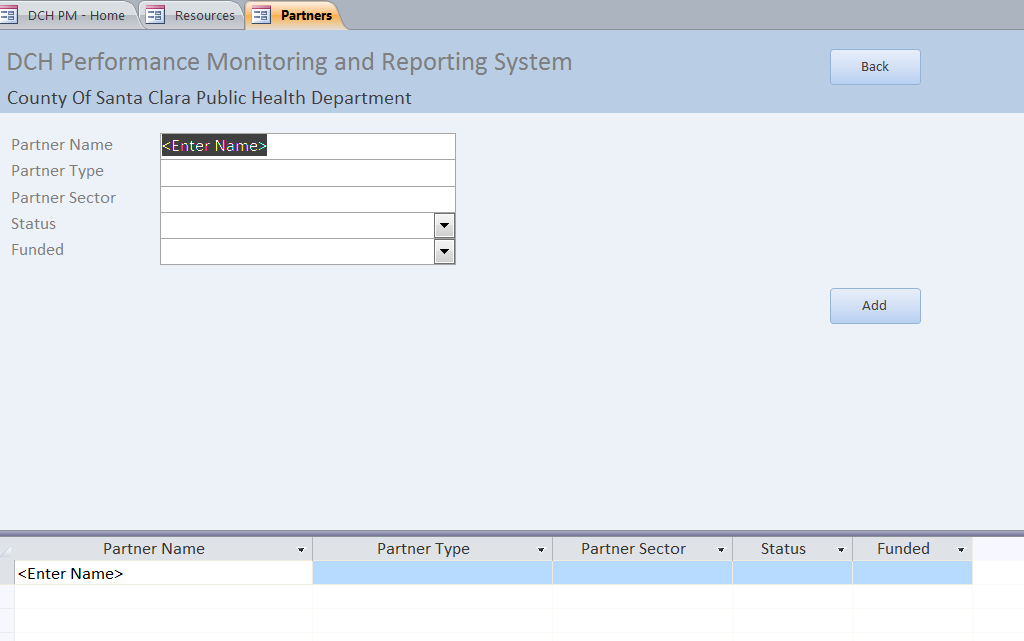This screenshot has width=1024, height=641.
Task: Click the select-all corner of the datasheet
Action: pos(7,549)
